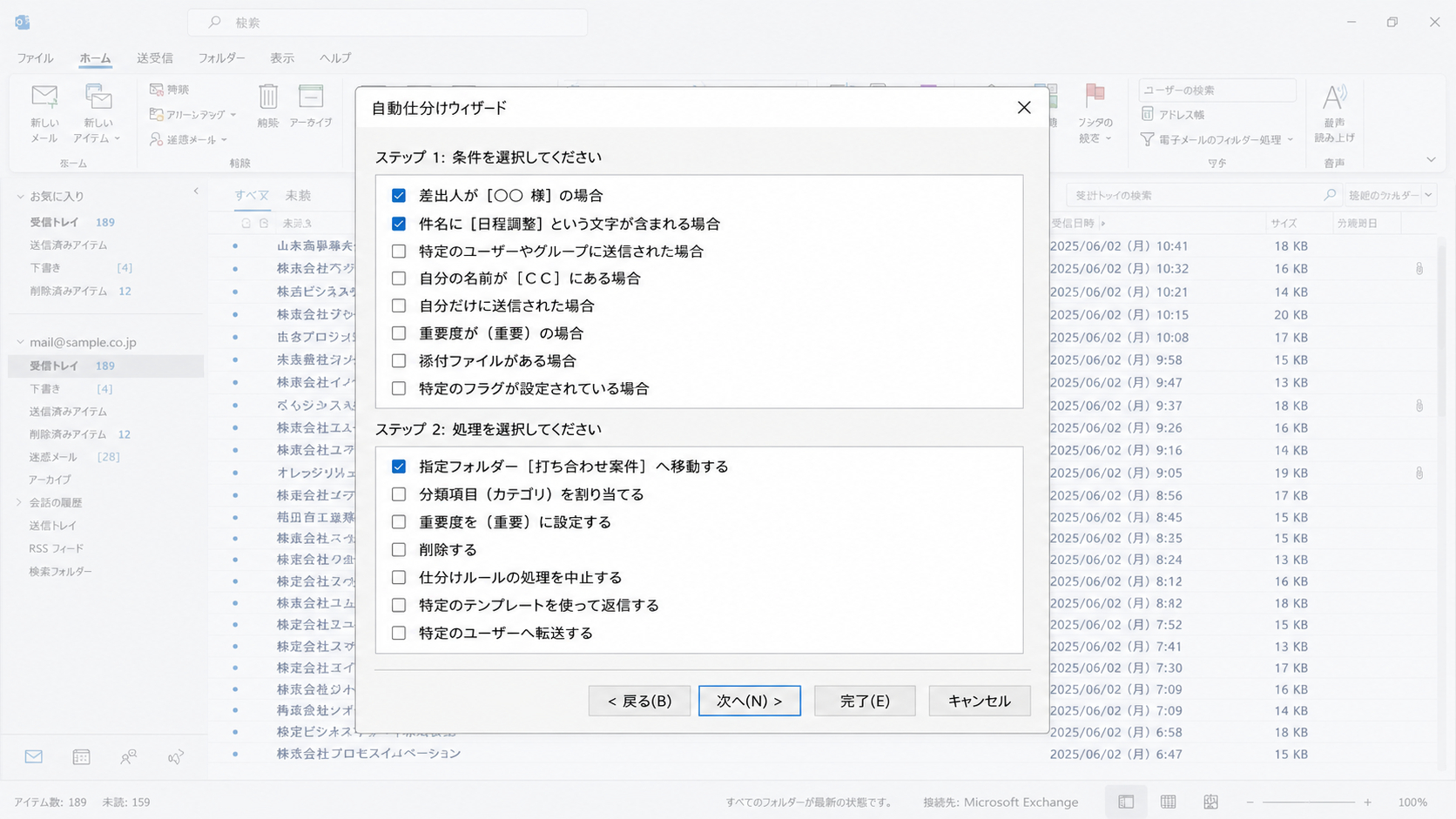Click the Address Book (アドレス帳) icon
The image size is (1456, 819).
coord(1148,114)
